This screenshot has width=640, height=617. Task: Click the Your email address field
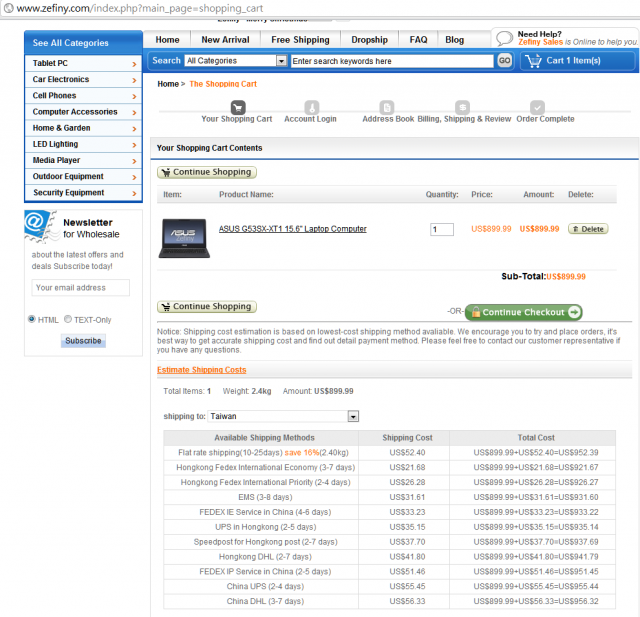point(81,288)
